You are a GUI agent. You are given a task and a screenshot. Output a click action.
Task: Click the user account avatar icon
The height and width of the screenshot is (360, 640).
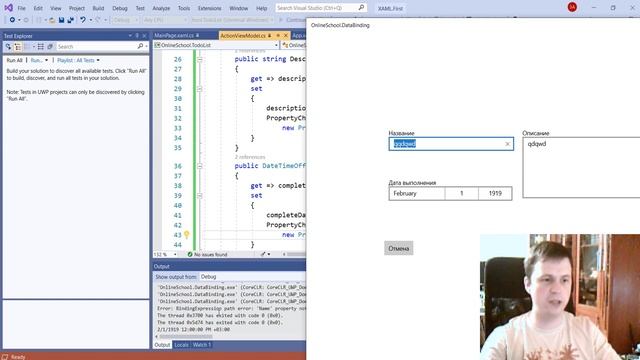pyautogui.click(x=572, y=7)
